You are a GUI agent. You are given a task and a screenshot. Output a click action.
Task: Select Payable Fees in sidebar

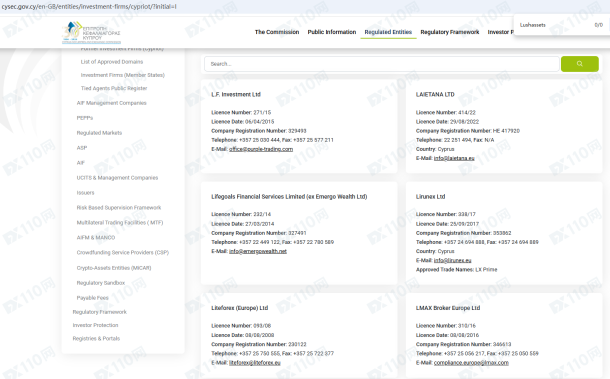pos(93,298)
